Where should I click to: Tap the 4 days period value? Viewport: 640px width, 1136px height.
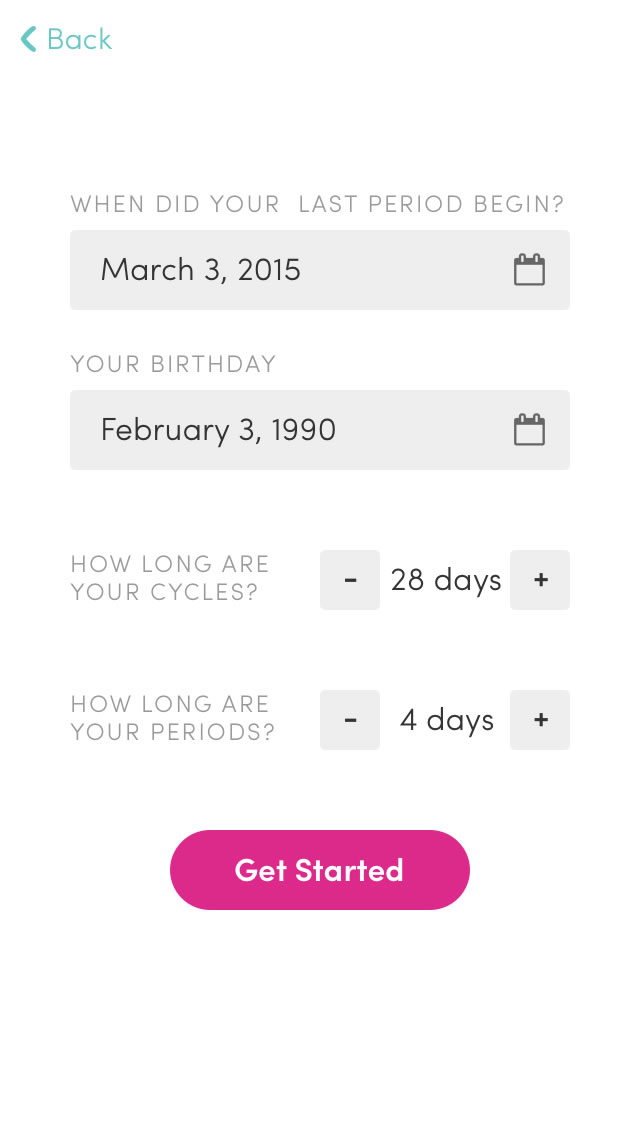click(446, 720)
